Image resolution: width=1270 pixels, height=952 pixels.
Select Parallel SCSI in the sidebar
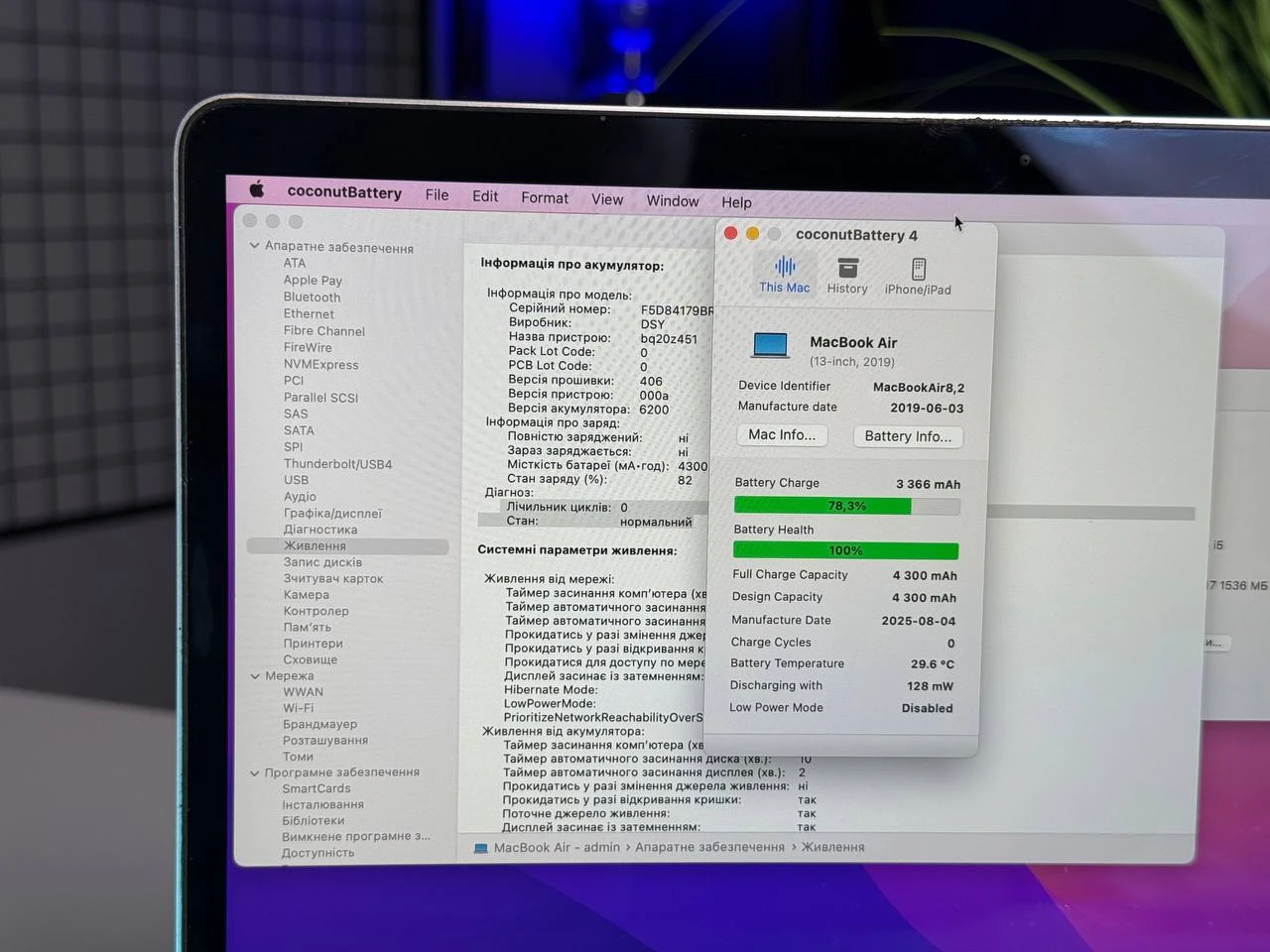tap(320, 398)
